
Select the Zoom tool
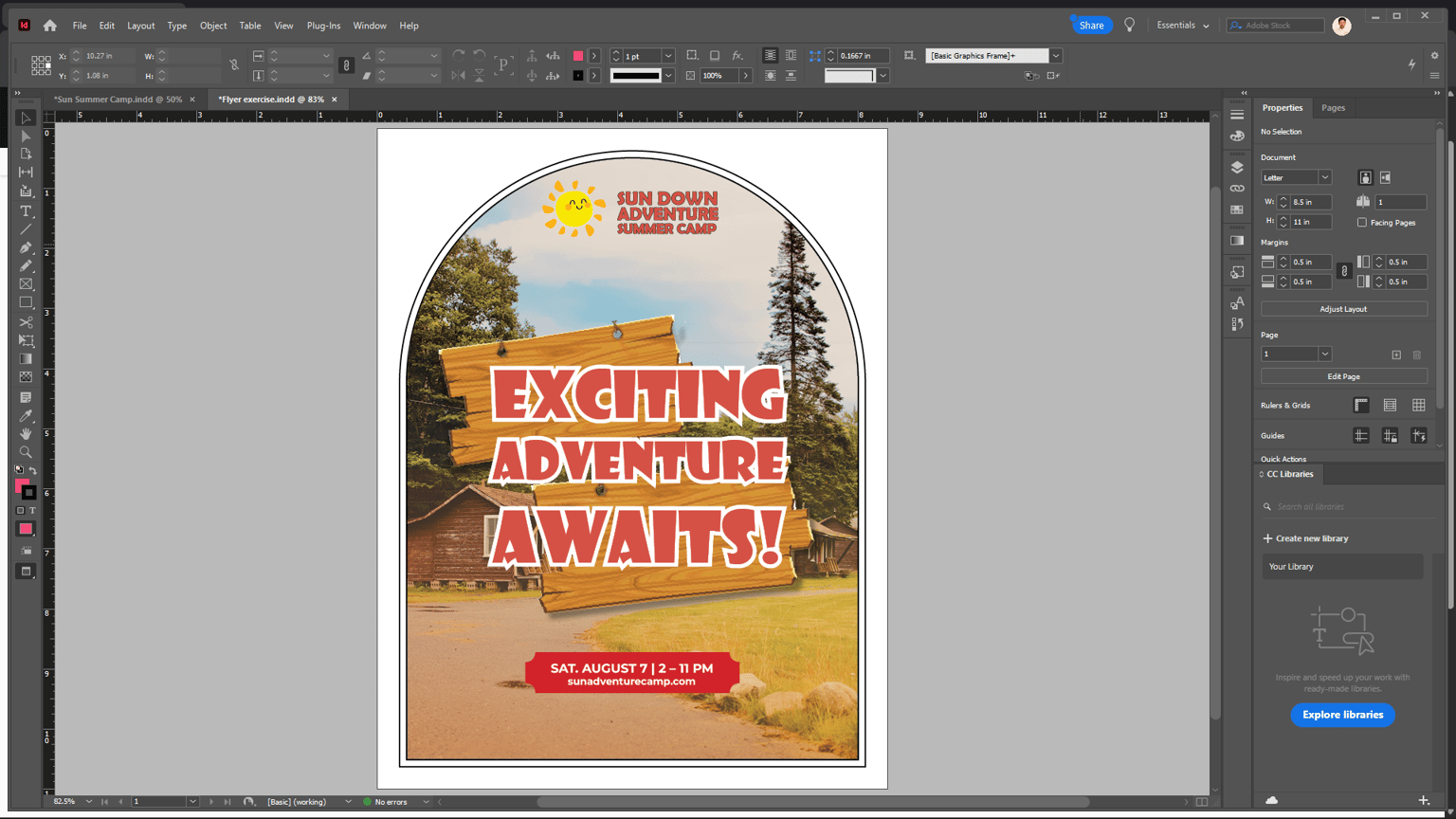pyautogui.click(x=26, y=452)
